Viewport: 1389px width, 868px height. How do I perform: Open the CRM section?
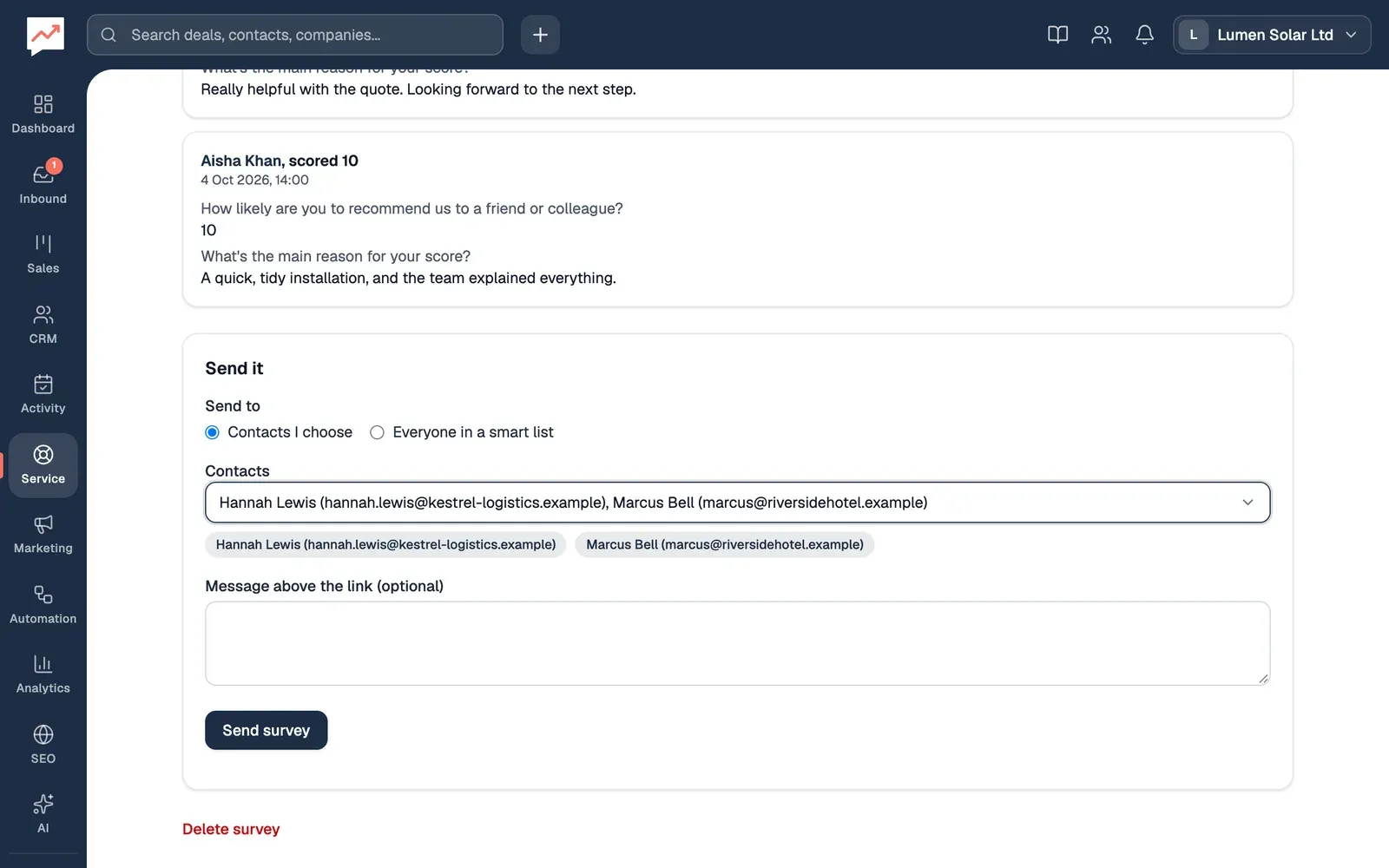pos(43,325)
